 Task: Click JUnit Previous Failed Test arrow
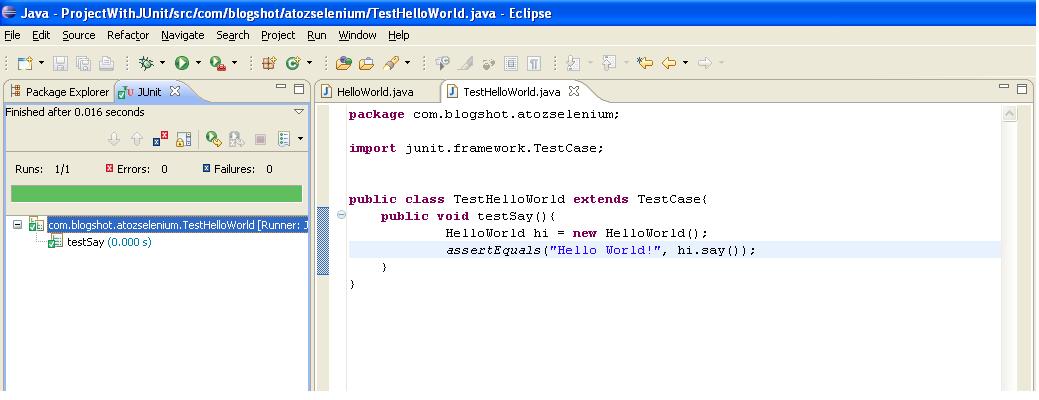tap(137, 139)
